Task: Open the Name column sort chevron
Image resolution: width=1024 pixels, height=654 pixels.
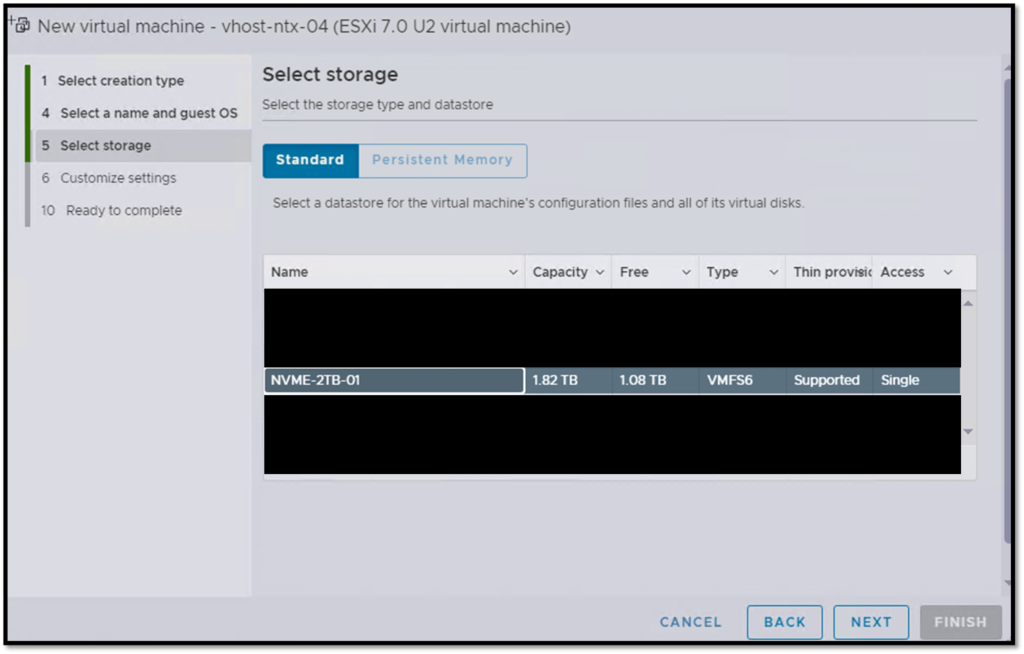Action: (513, 272)
